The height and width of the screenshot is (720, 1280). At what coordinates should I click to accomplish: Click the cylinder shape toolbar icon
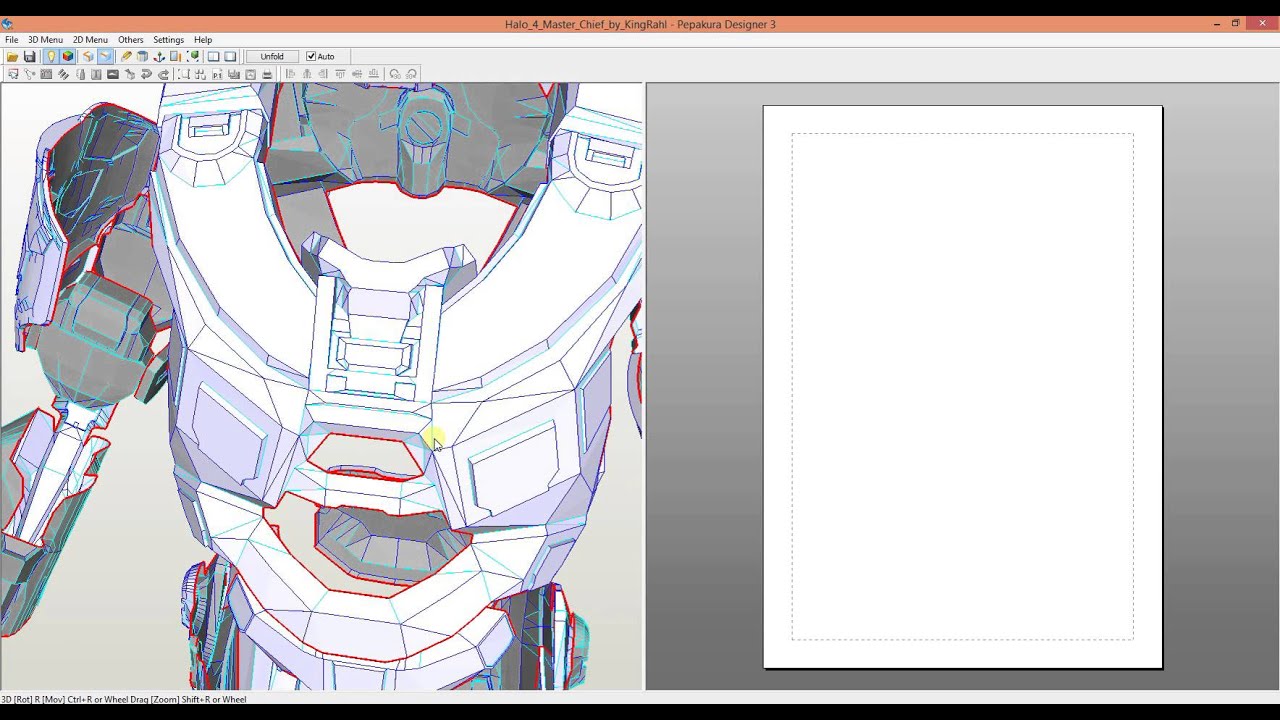[x=142, y=57]
